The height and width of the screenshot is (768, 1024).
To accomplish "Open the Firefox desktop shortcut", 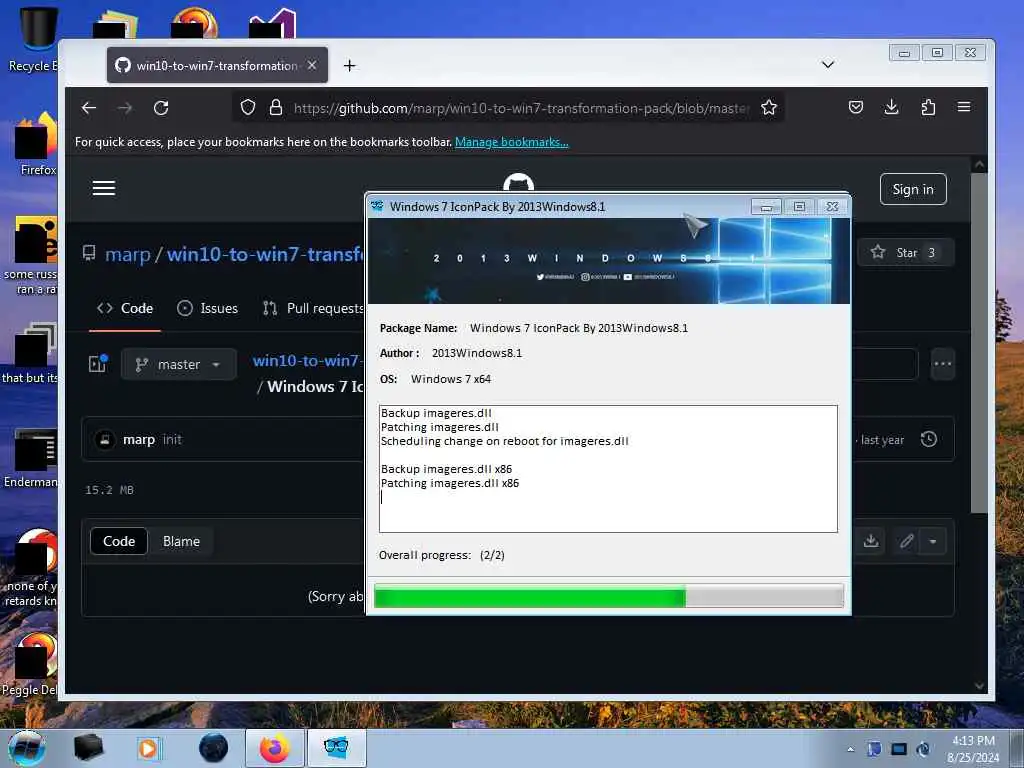I will point(36,144).
